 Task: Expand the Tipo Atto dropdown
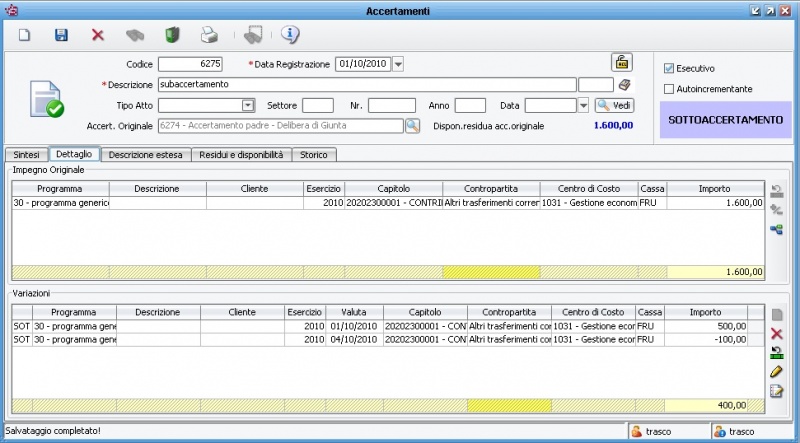(x=248, y=105)
